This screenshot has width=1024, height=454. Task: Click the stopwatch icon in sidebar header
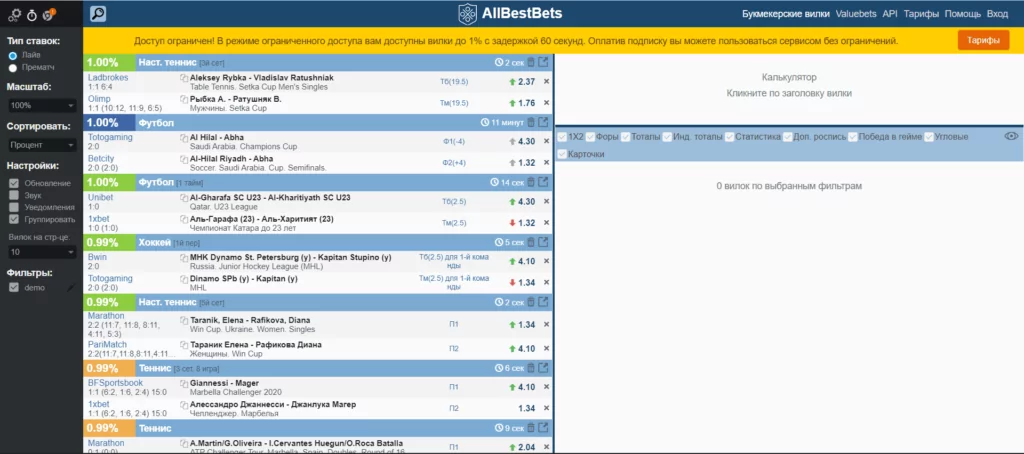32,14
